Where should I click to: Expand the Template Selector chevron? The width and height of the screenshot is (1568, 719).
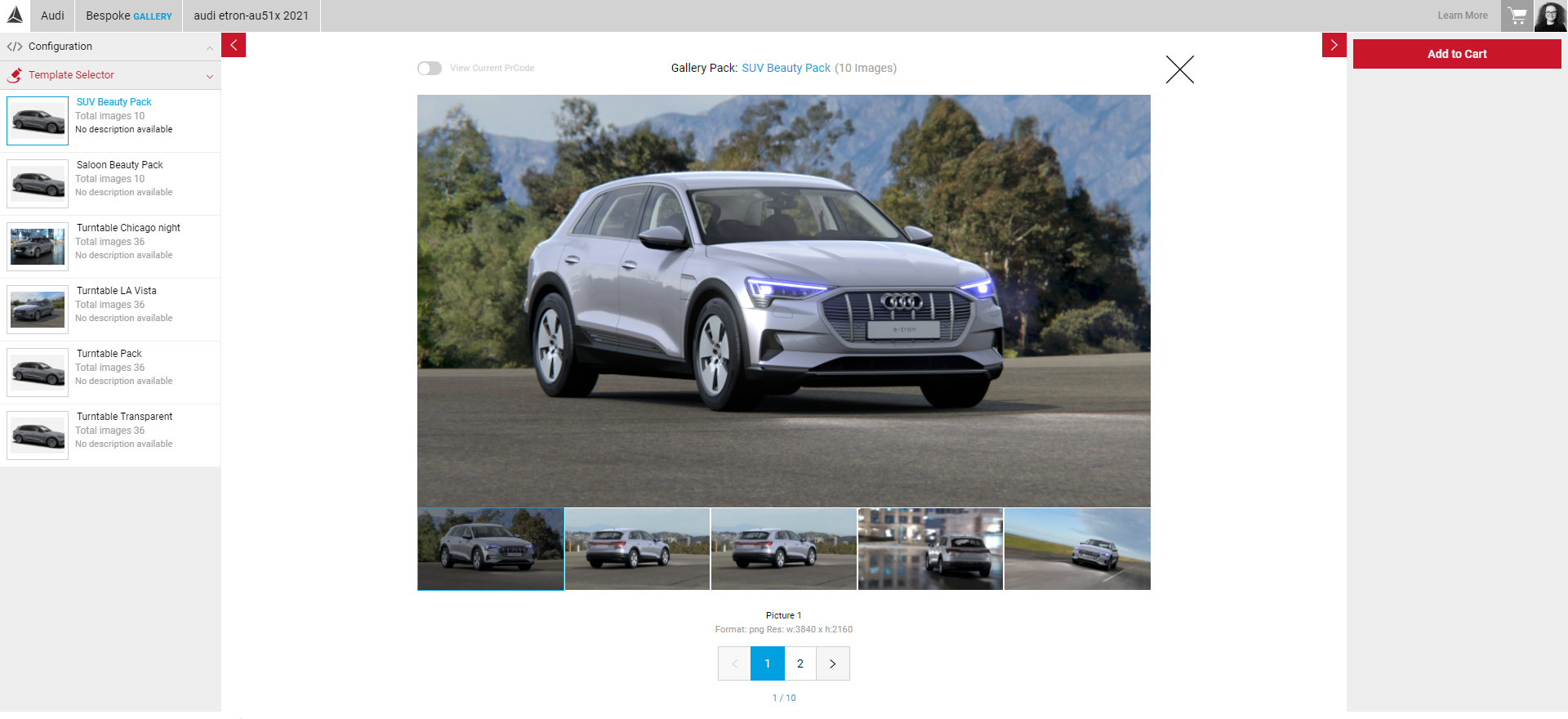pos(210,76)
